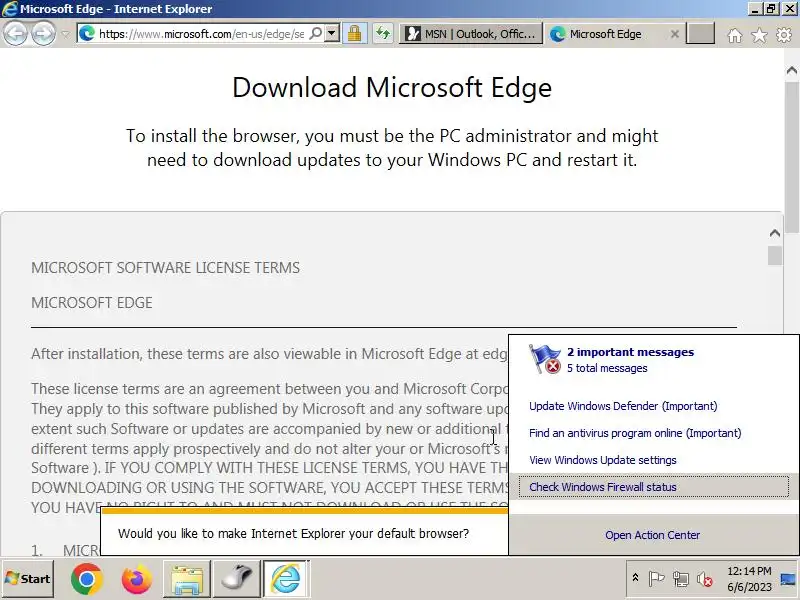Go back using the browser Back arrow
This screenshot has height=600, width=800.
click(x=15, y=34)
